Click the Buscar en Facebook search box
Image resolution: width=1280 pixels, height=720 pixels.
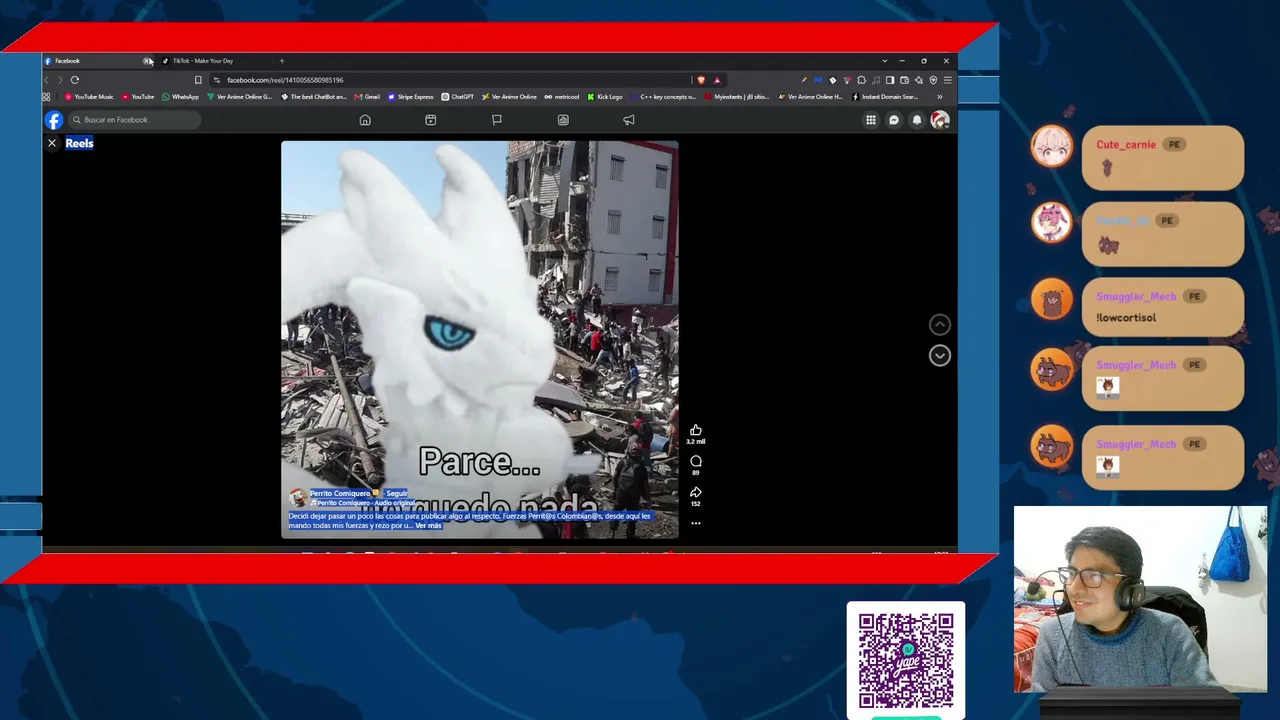[132, 120]
